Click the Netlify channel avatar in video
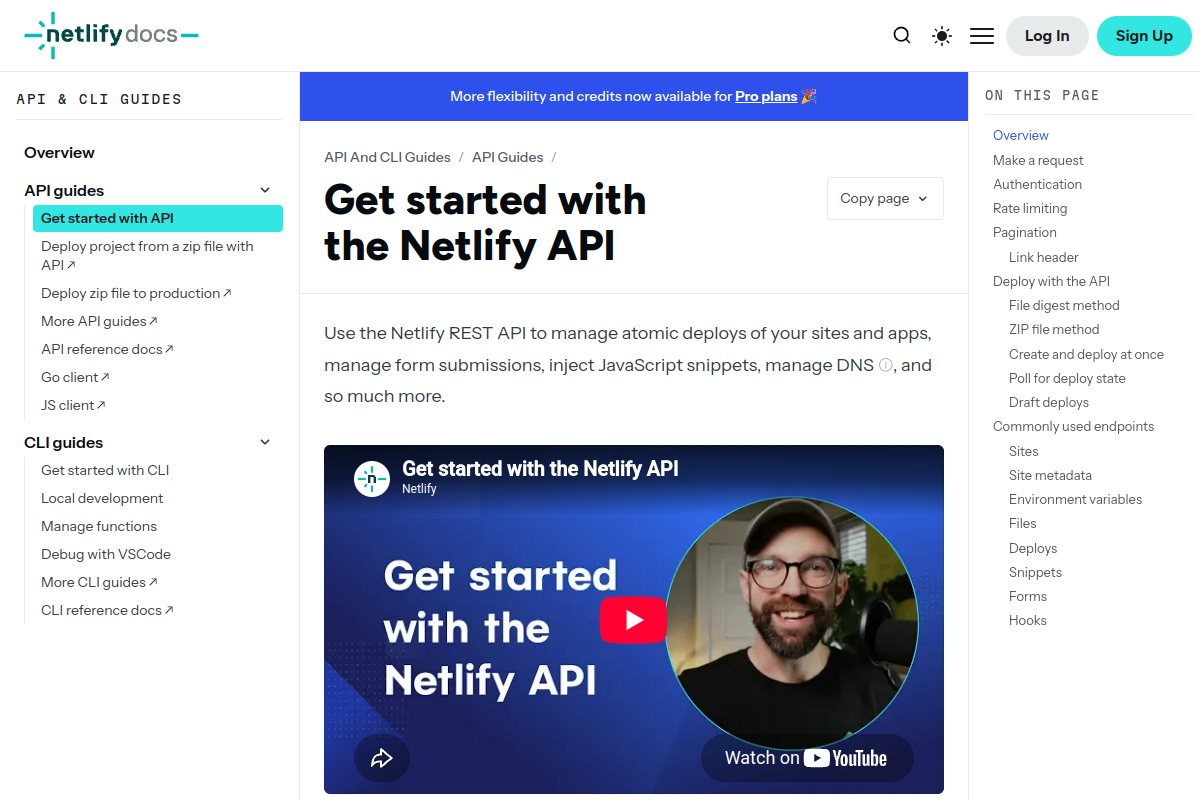Screen dimensions: 1200x800 372,479
